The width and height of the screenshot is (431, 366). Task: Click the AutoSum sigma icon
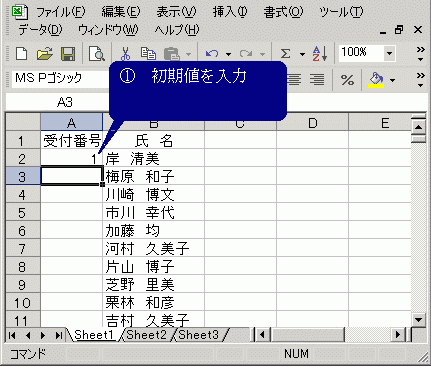(285, 53)
